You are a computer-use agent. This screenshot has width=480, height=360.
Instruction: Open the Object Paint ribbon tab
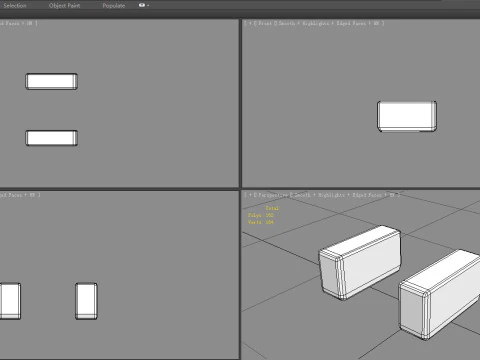(x=64, y=5)
